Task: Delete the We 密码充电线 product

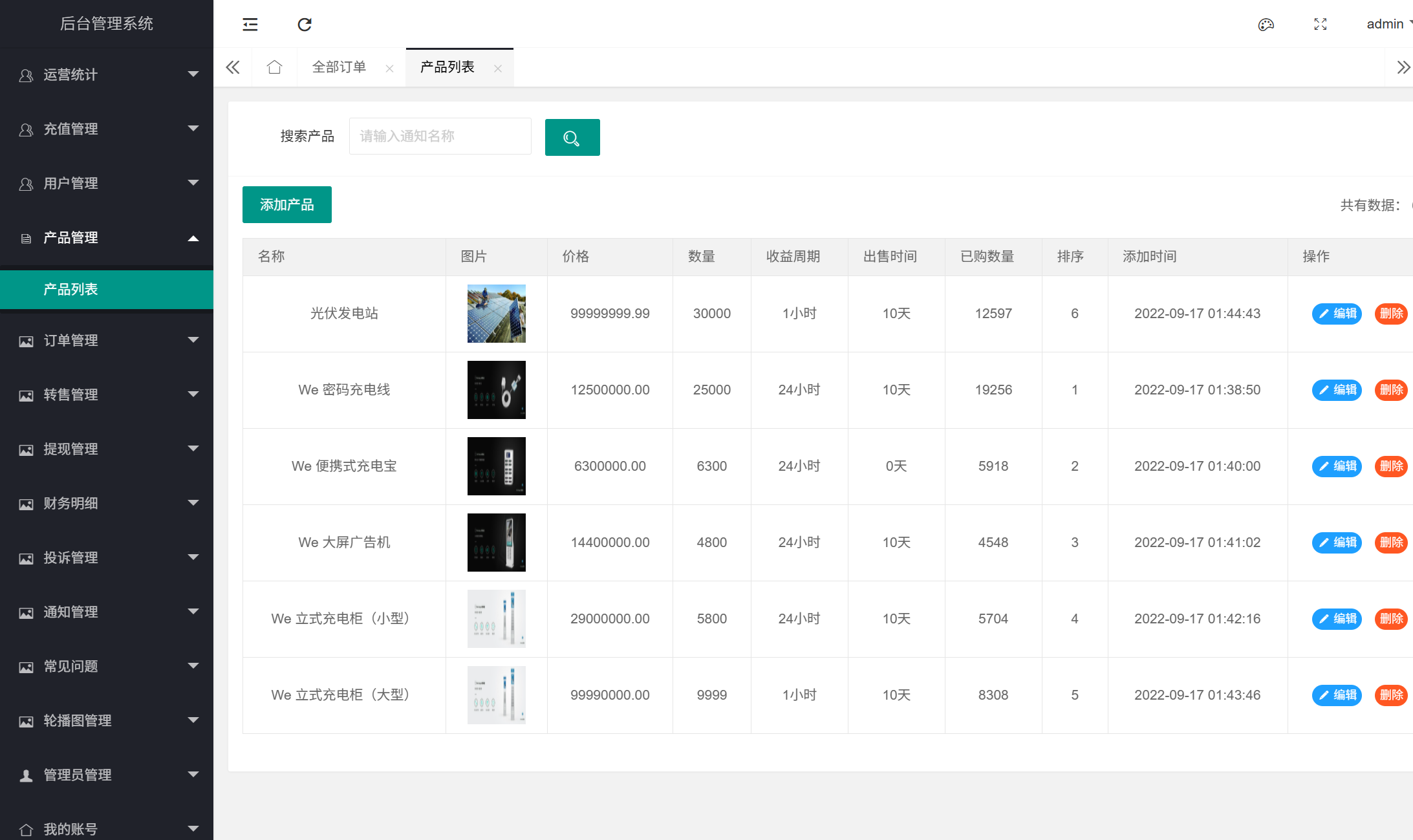Action: point(1390,390)
